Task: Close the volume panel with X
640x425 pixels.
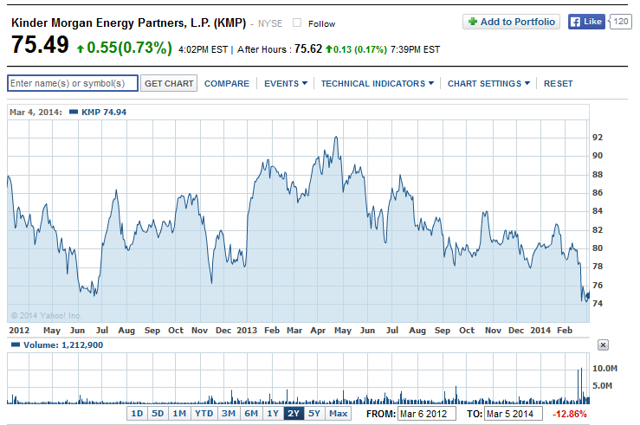Action: pyautogui.click(x=603, y=345)
